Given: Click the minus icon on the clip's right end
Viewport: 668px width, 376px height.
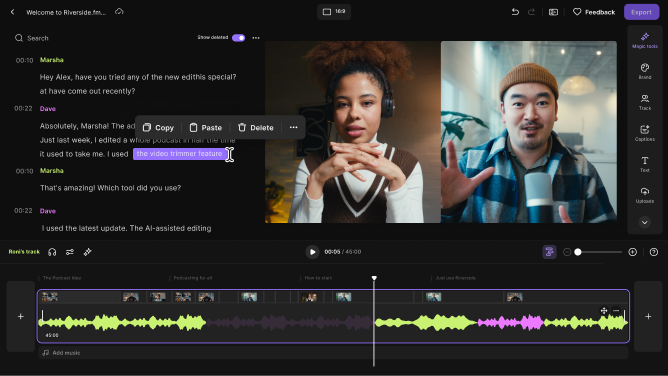Looking at the screenshot, I should click(x=616, y=310).
